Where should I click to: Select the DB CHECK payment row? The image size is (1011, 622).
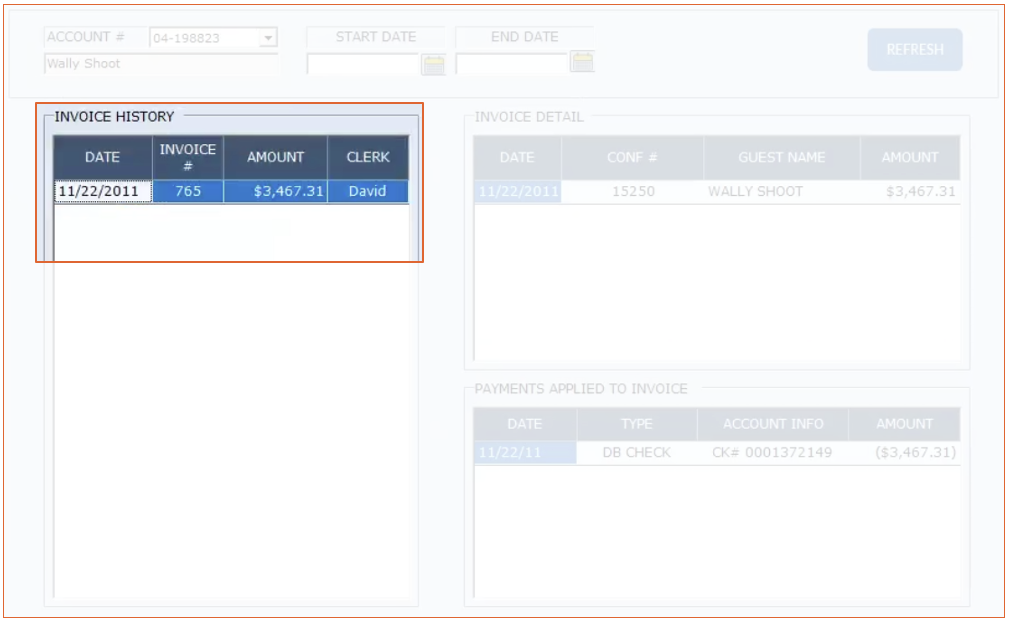click(x=636, y=453)
